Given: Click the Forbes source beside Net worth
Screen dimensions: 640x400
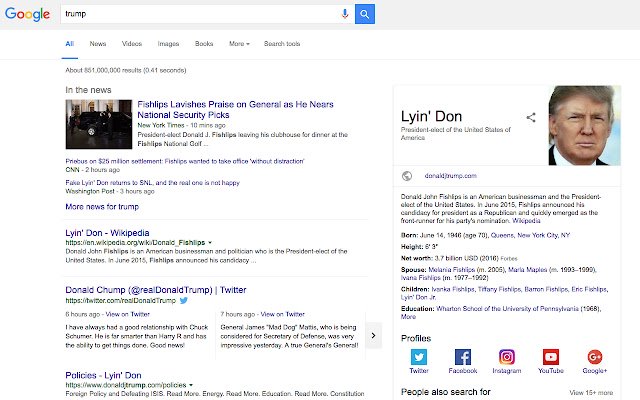Looking at the screenshot, I should coord(509,259).
